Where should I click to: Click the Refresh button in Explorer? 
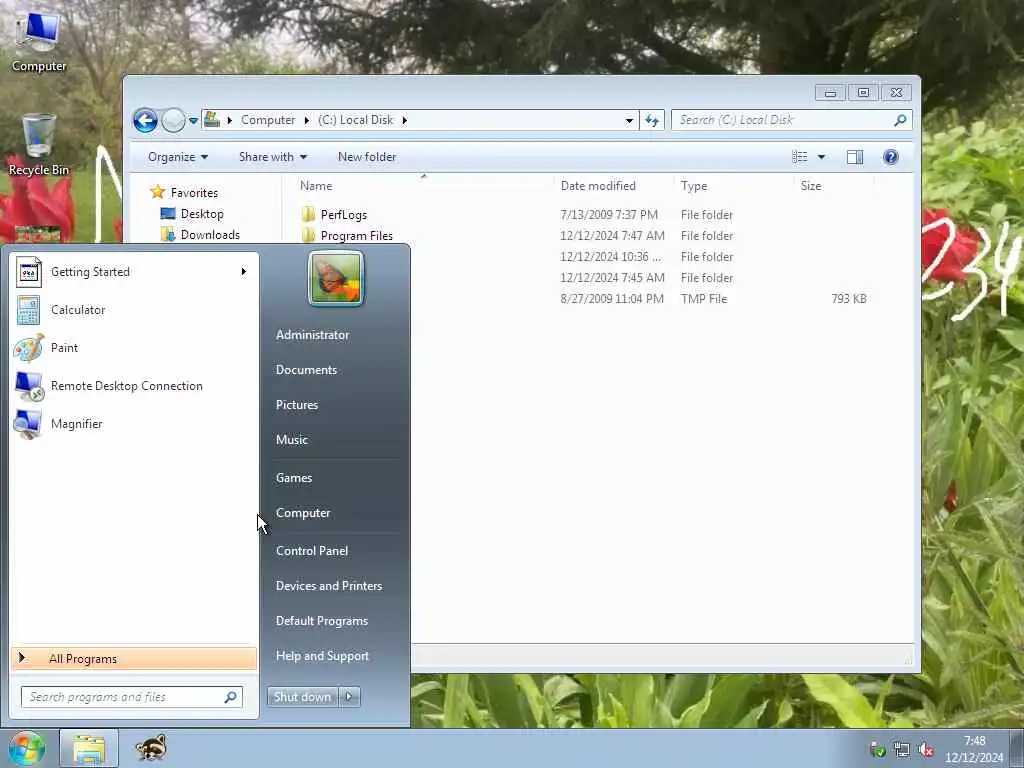(x=652, y=120)
